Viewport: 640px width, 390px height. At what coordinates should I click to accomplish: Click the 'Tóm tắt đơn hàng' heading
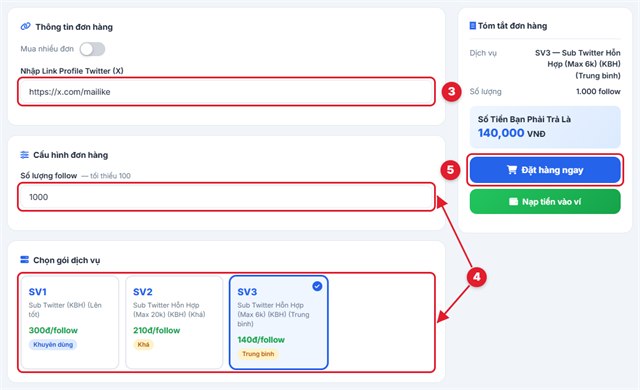tap(513, 26)
